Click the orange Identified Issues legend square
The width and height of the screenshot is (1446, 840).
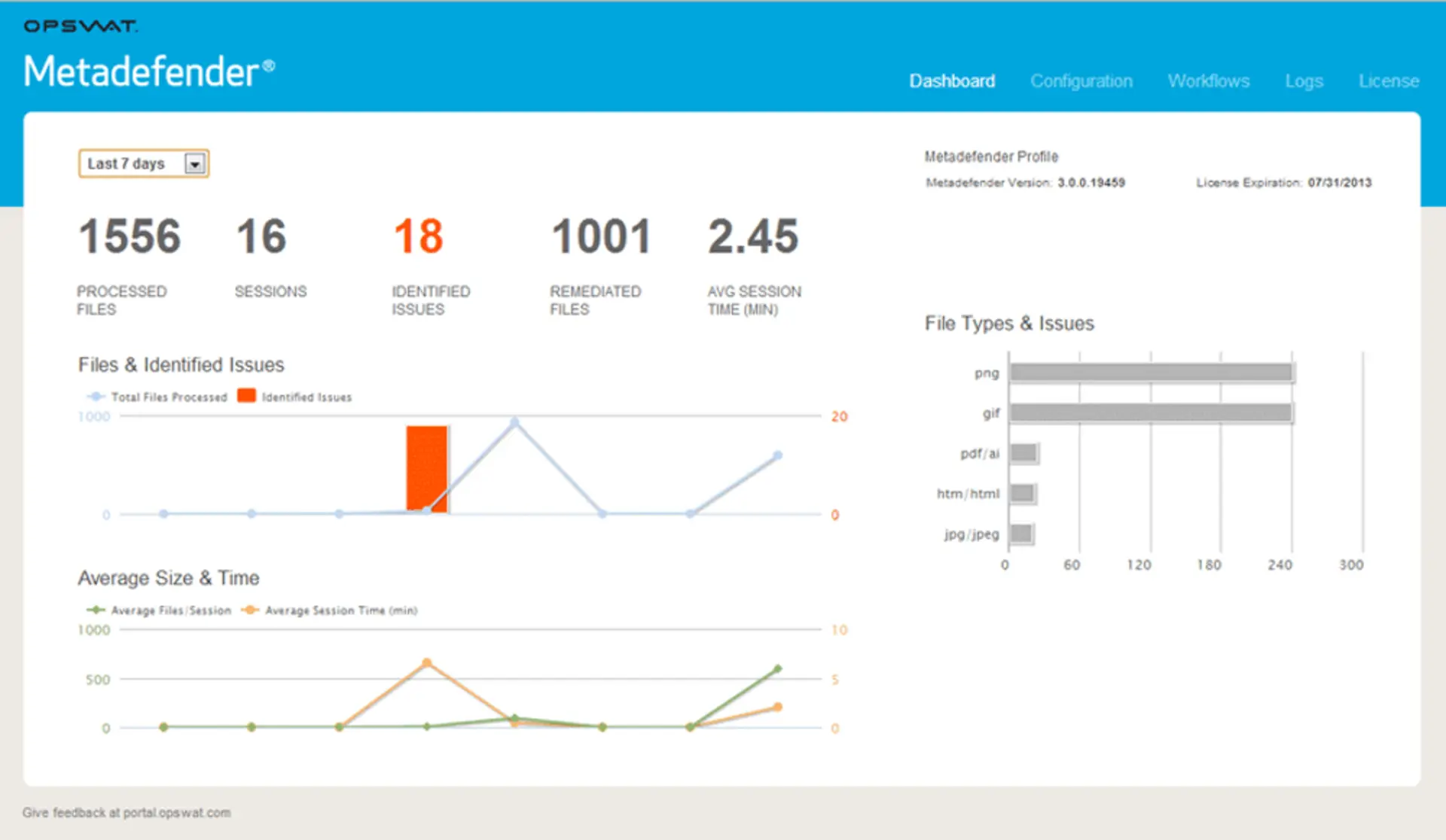246,395
